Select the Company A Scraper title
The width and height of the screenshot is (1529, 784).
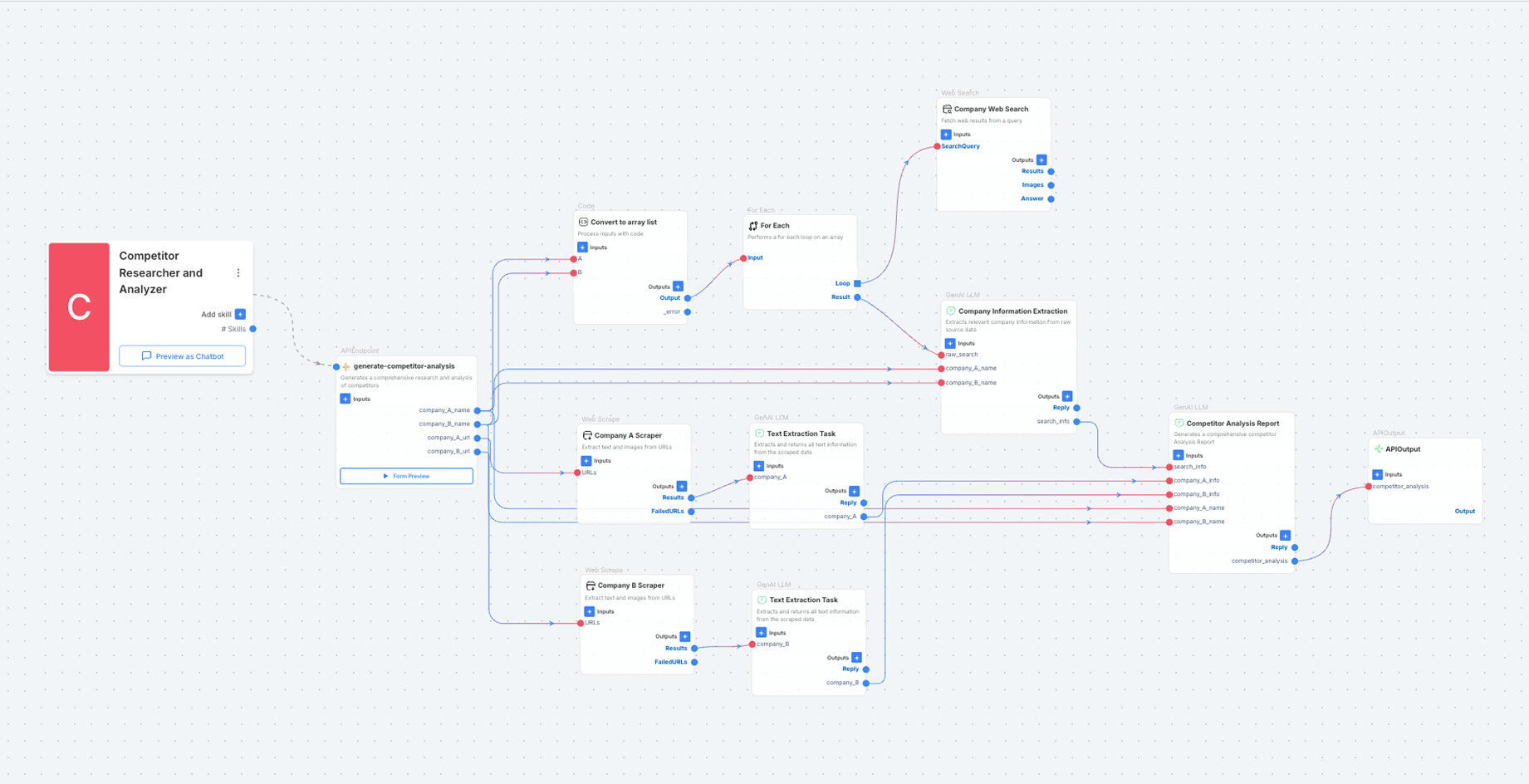pyautogui.click(x=629, y=435)
